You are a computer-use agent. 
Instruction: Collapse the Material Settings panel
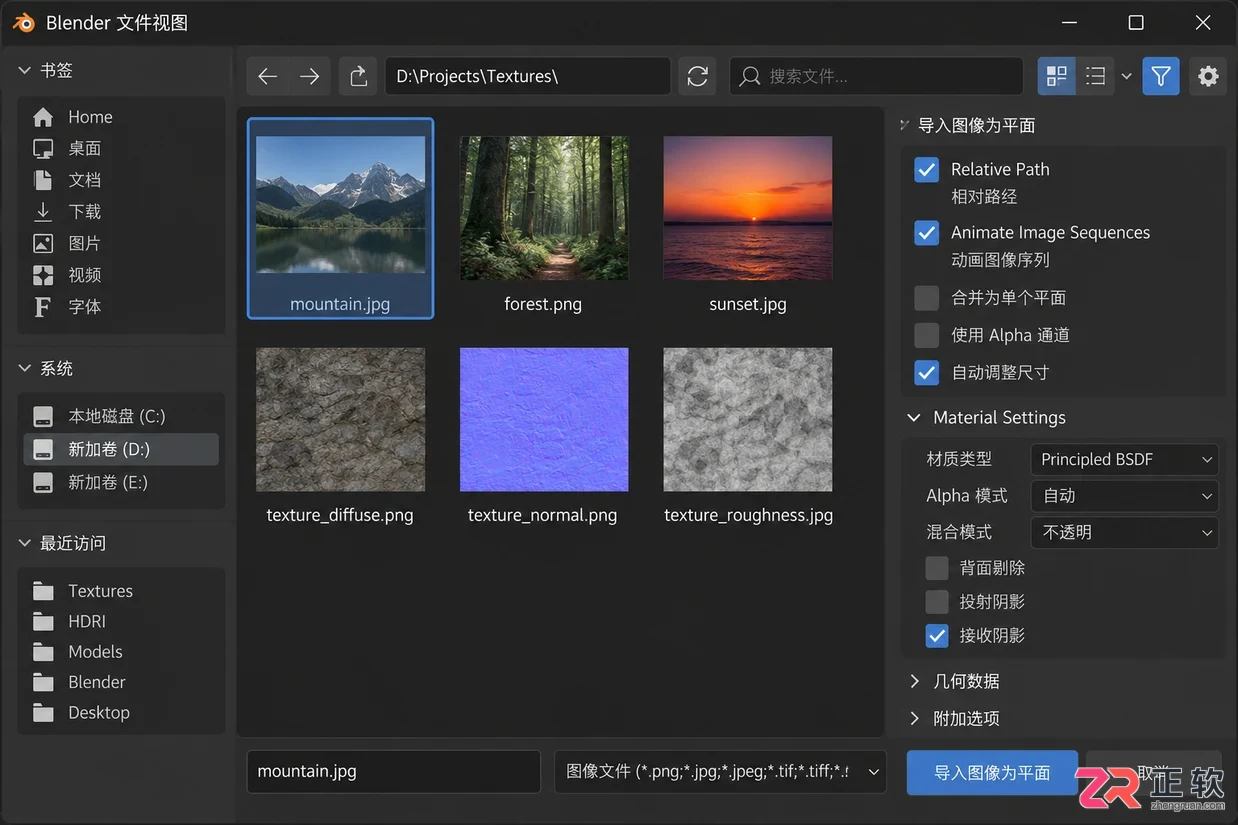point(914,418)
